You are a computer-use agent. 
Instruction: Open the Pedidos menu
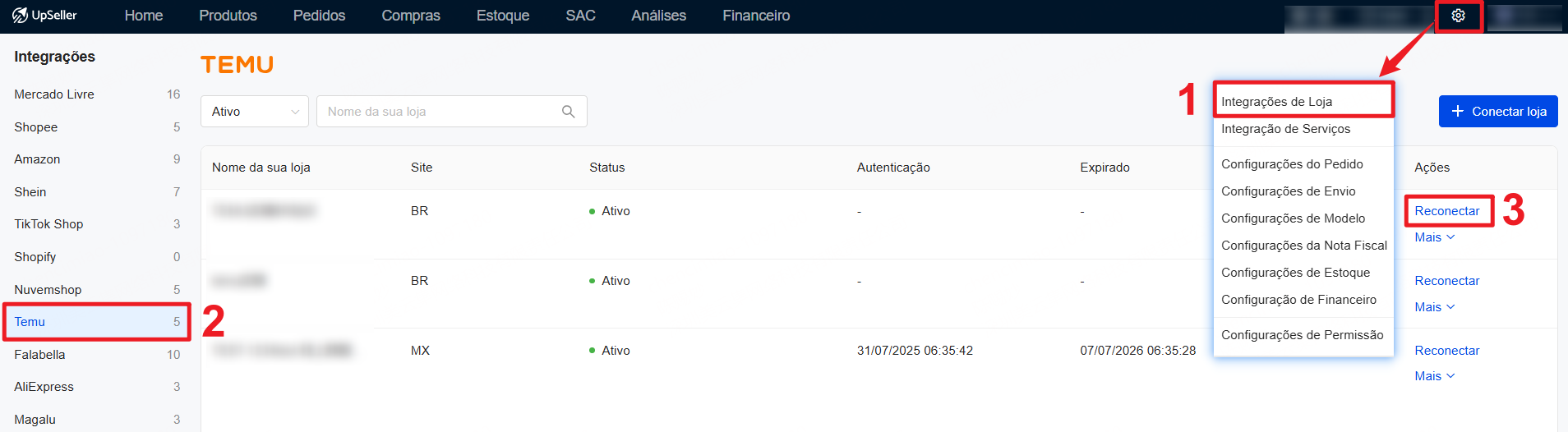click(x=319, y=16)
